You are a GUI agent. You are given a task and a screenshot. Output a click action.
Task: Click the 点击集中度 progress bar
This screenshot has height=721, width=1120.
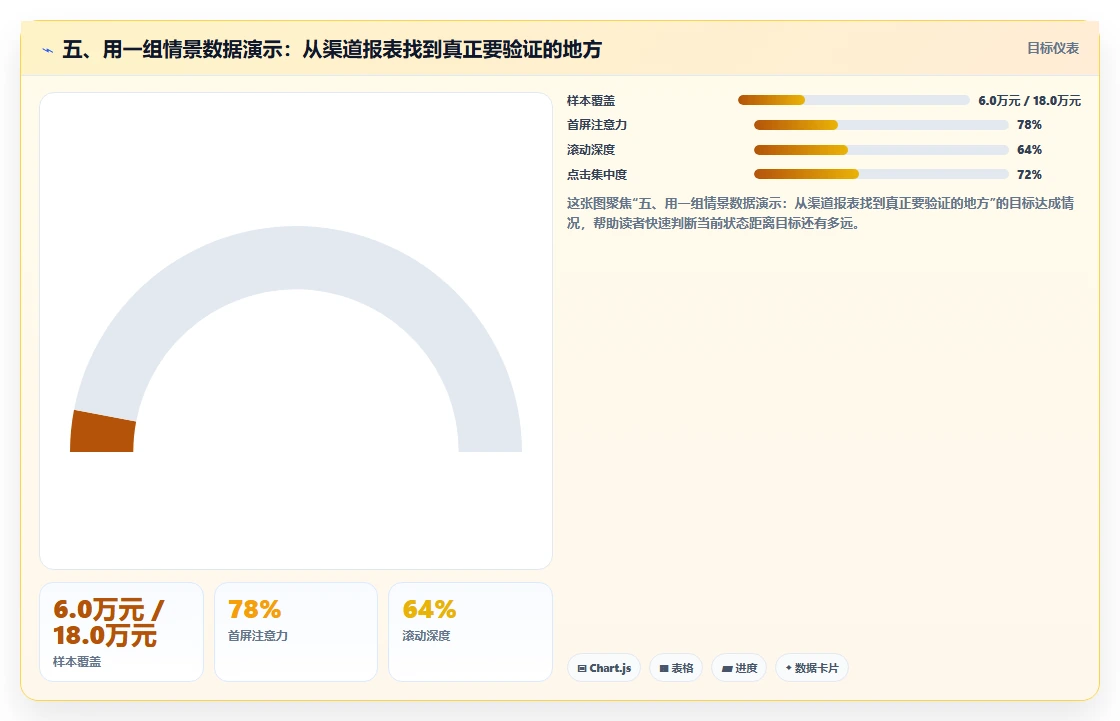pos(881,174)
